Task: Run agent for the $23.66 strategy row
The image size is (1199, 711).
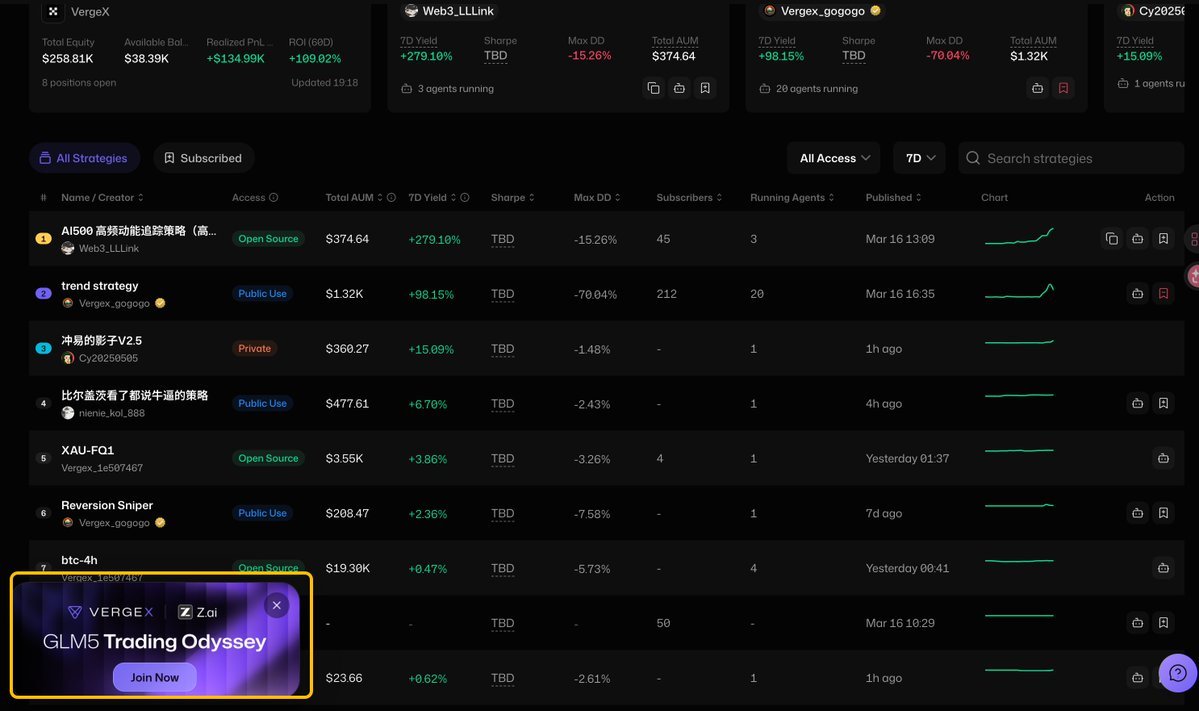Action: click(1138, 677)
